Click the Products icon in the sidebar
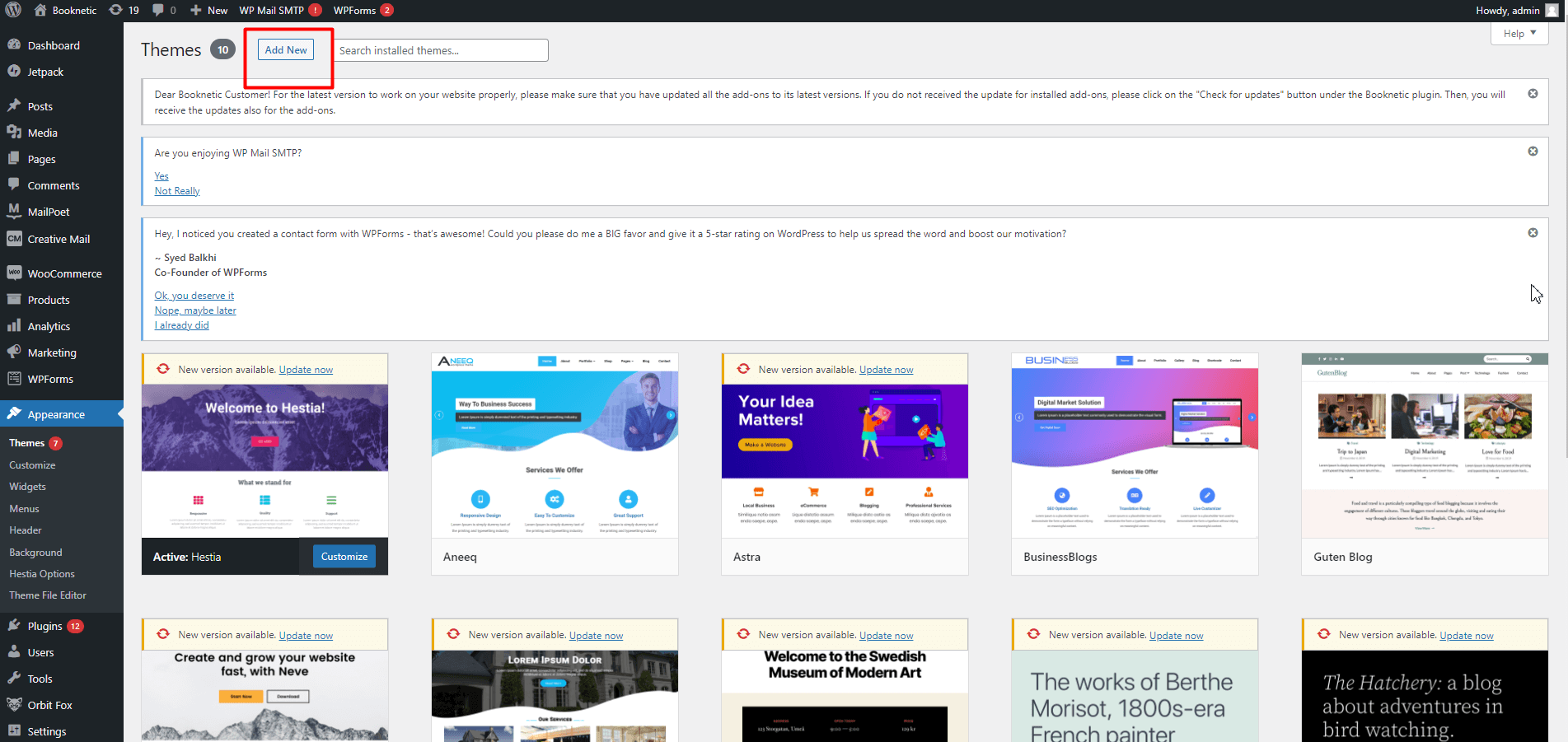1568x742 pixels. [x=14, y=299]
